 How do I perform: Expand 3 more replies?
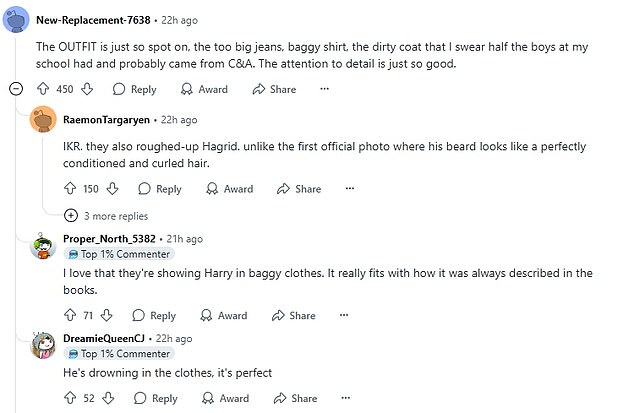click(x=106, y=215)
